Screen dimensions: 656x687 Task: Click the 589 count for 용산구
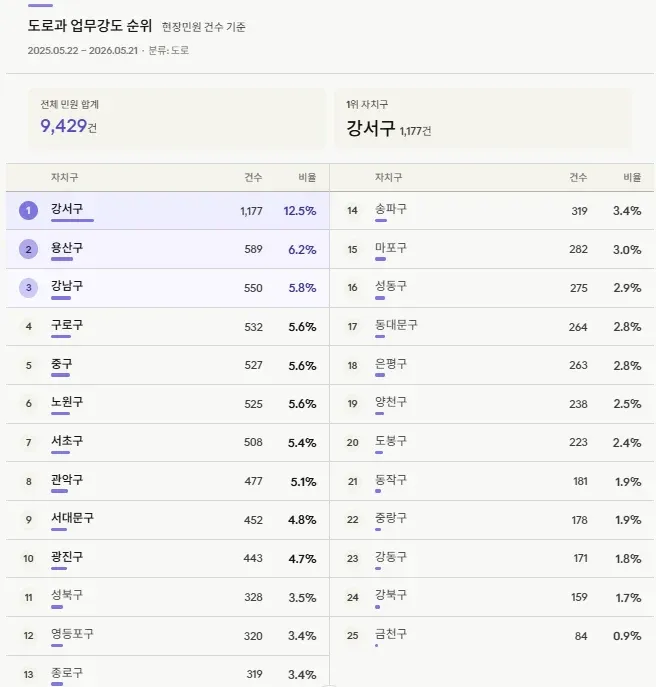[x=253, y=249]
